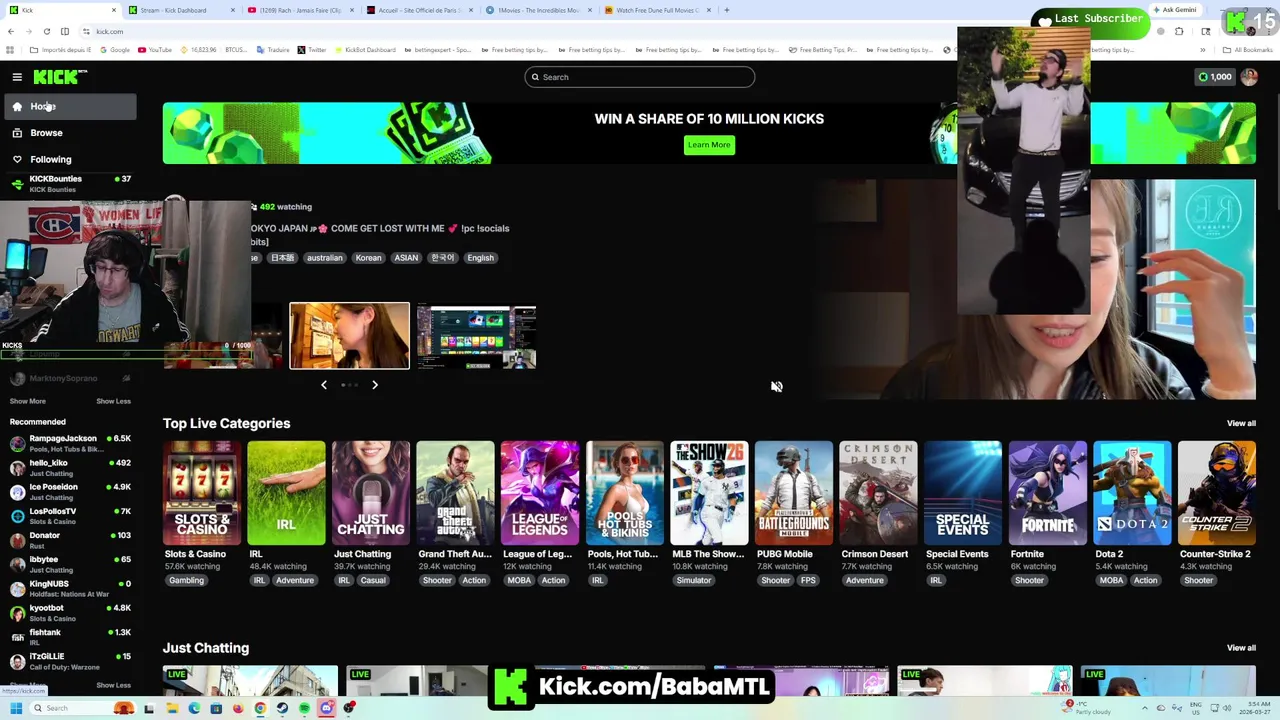The image size is (1280, 720).
Task: Open a new browser tab
Action: [x=726, y=10]
